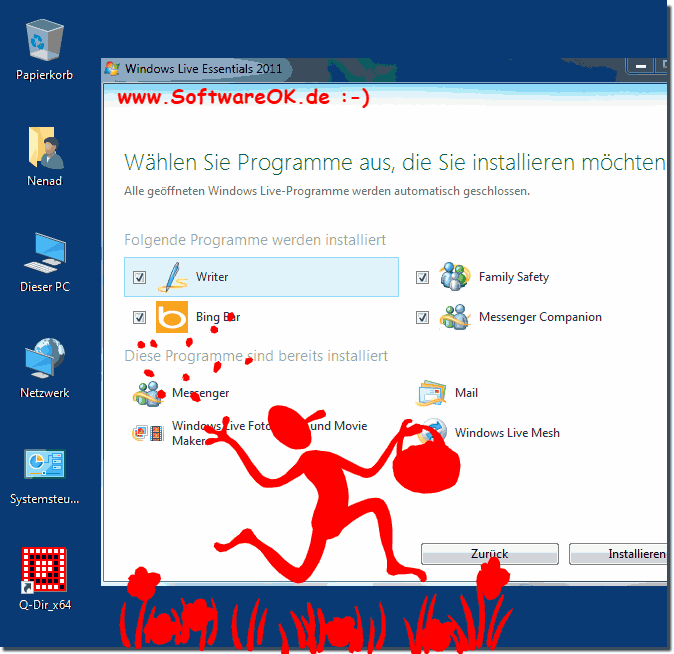Minimize the Windows Live Essentials window

click(640, 66)
